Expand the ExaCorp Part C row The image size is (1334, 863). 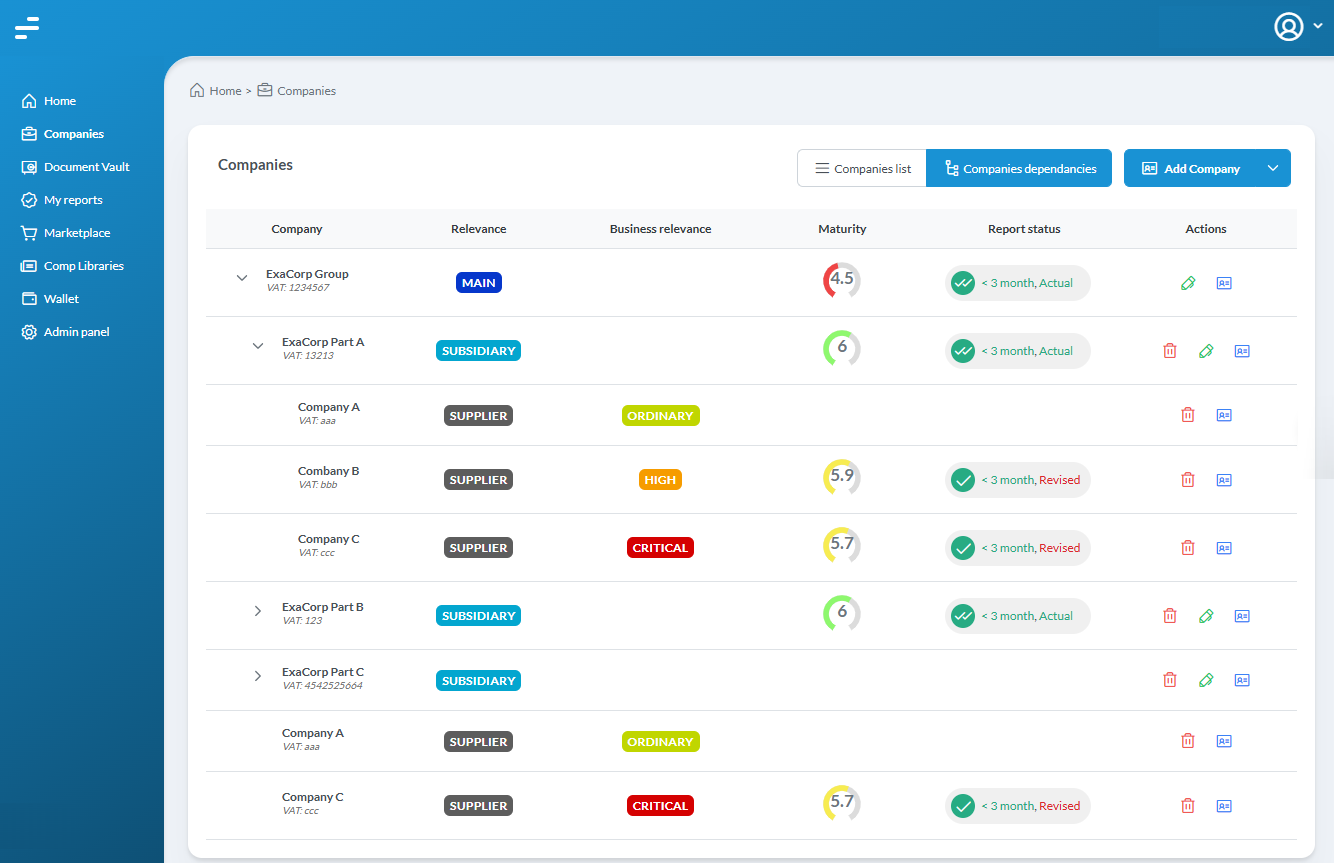tap(258, 676)
